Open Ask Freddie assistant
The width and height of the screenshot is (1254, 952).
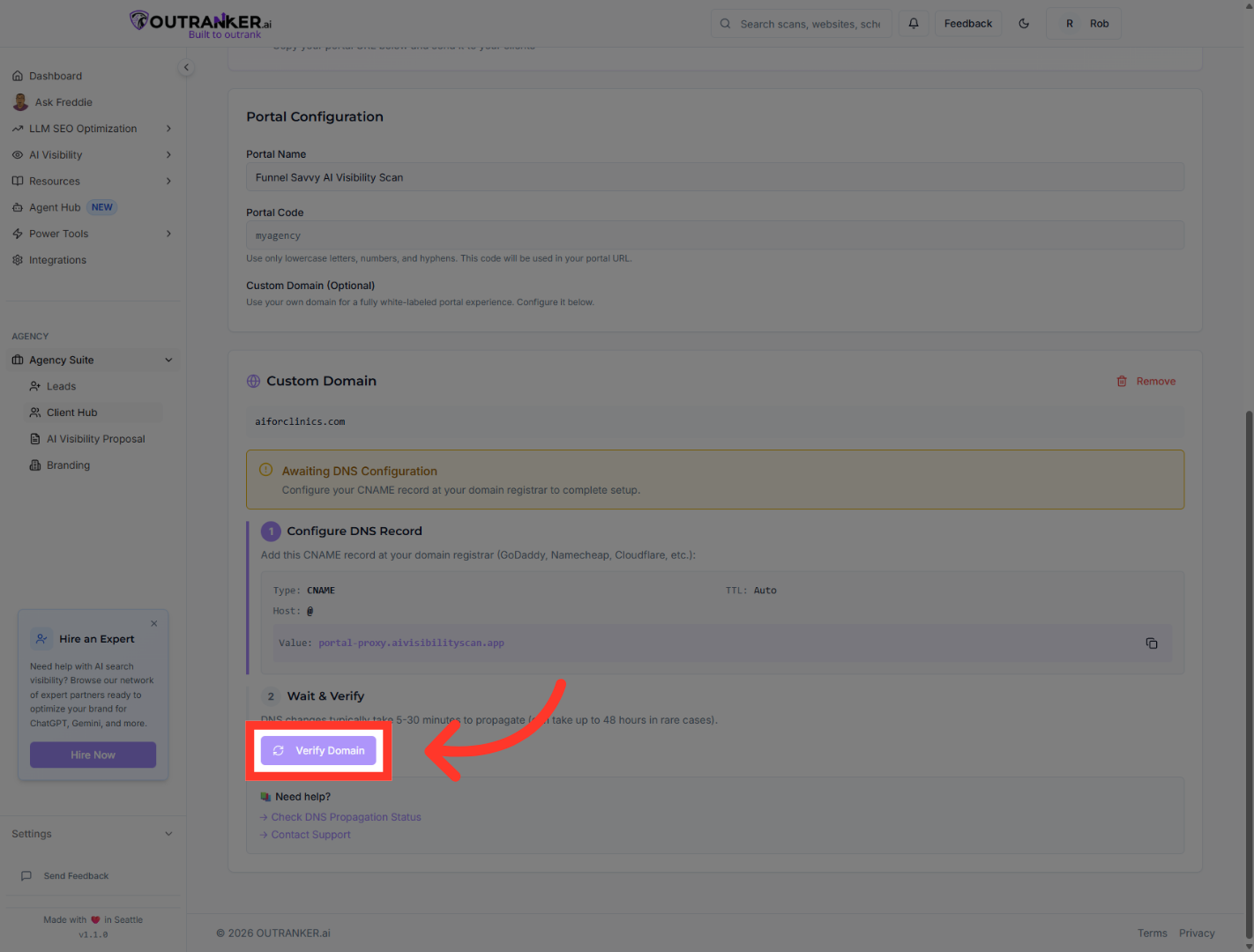point(63,102)
